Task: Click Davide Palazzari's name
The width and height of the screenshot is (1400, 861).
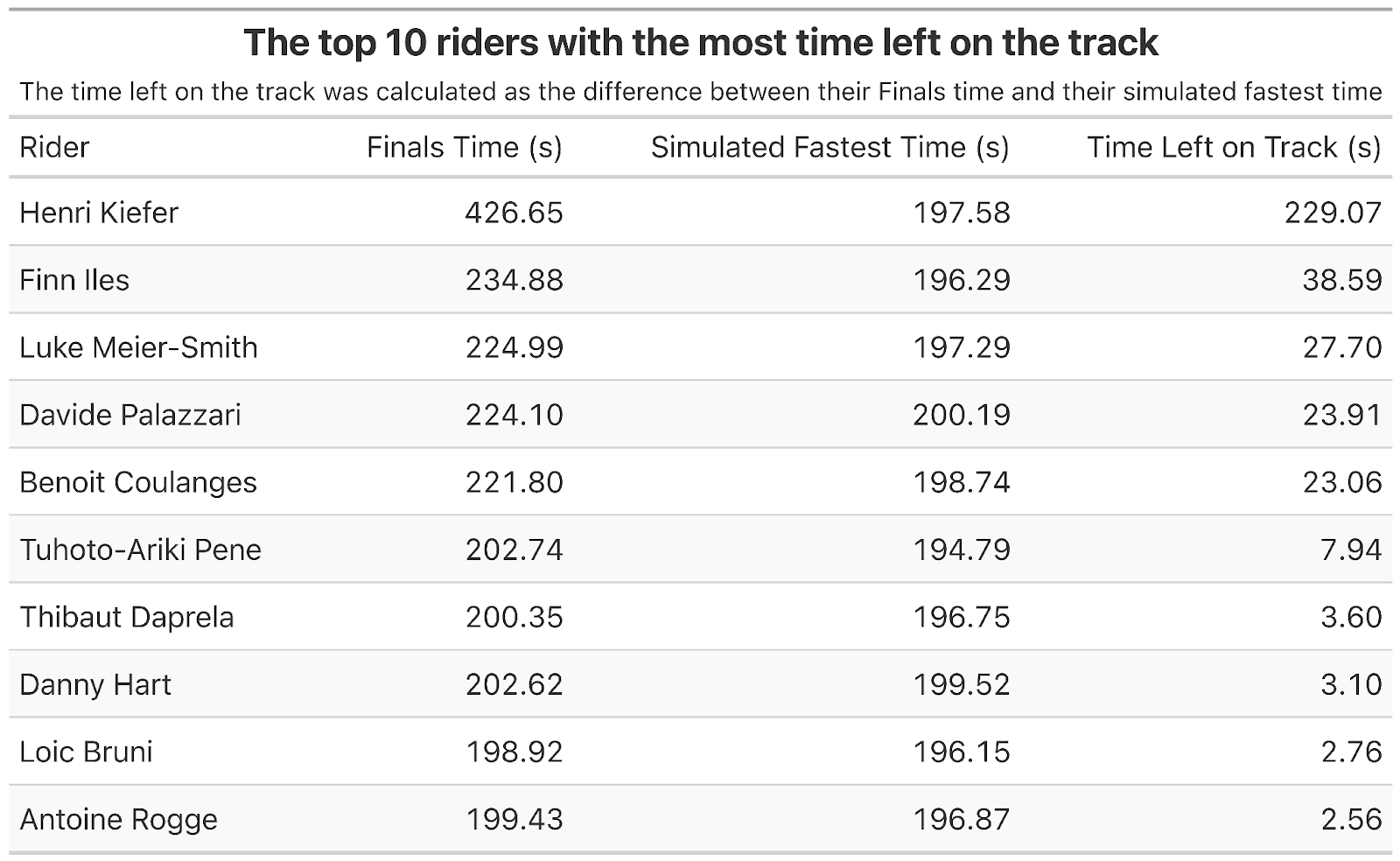Action: (129, 415)
